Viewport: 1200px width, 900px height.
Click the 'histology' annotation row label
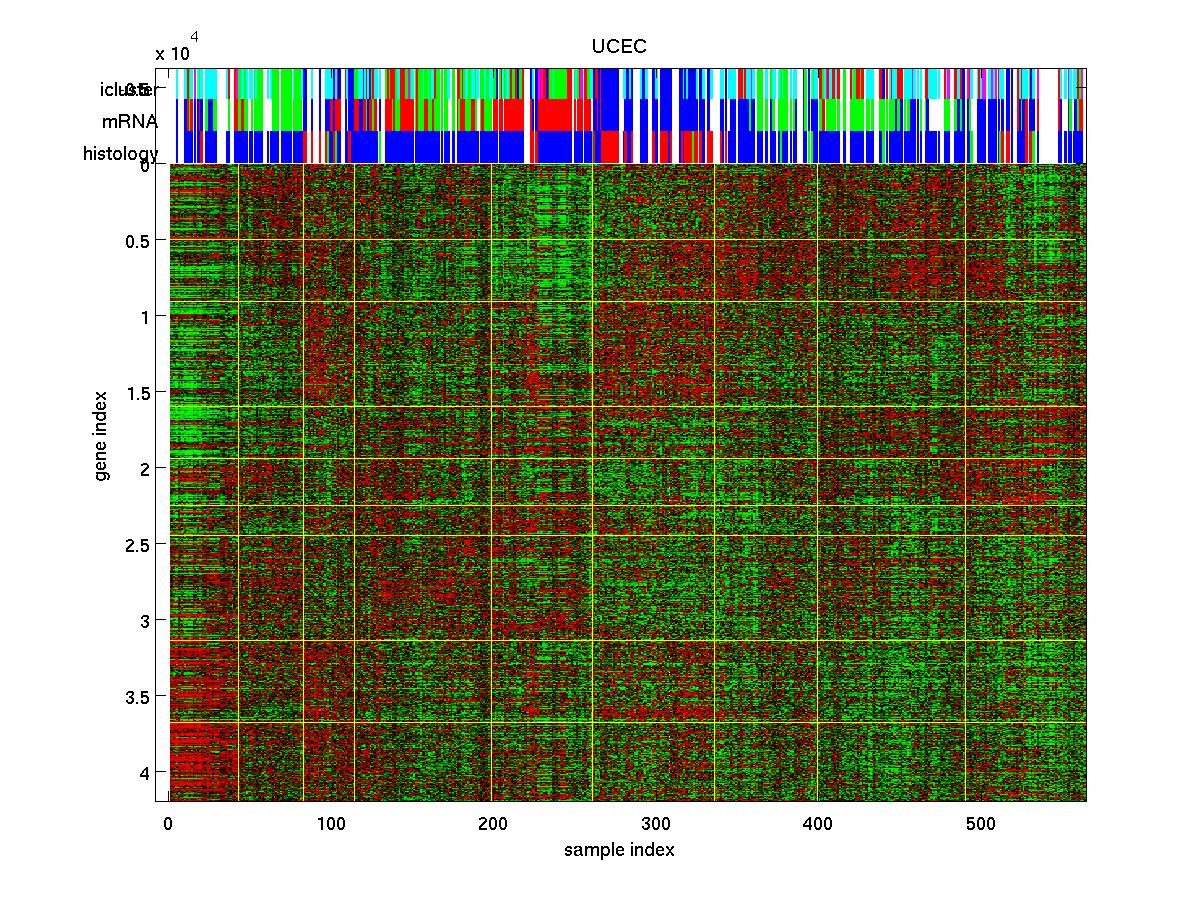coord(120,154)
